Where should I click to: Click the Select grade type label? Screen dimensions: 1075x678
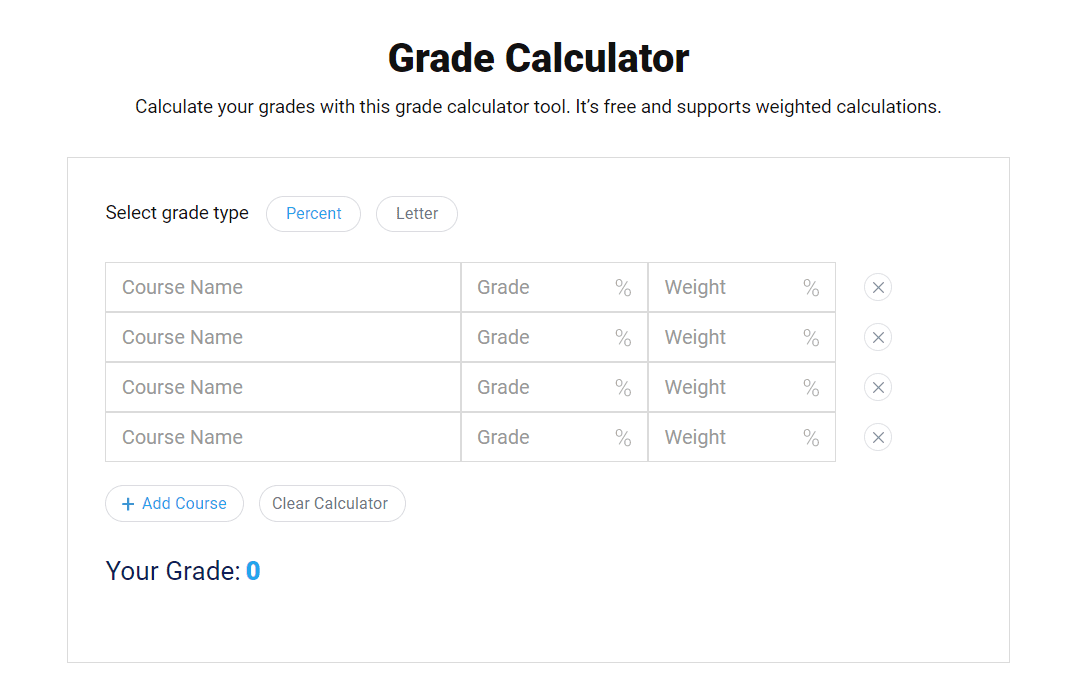177,213
